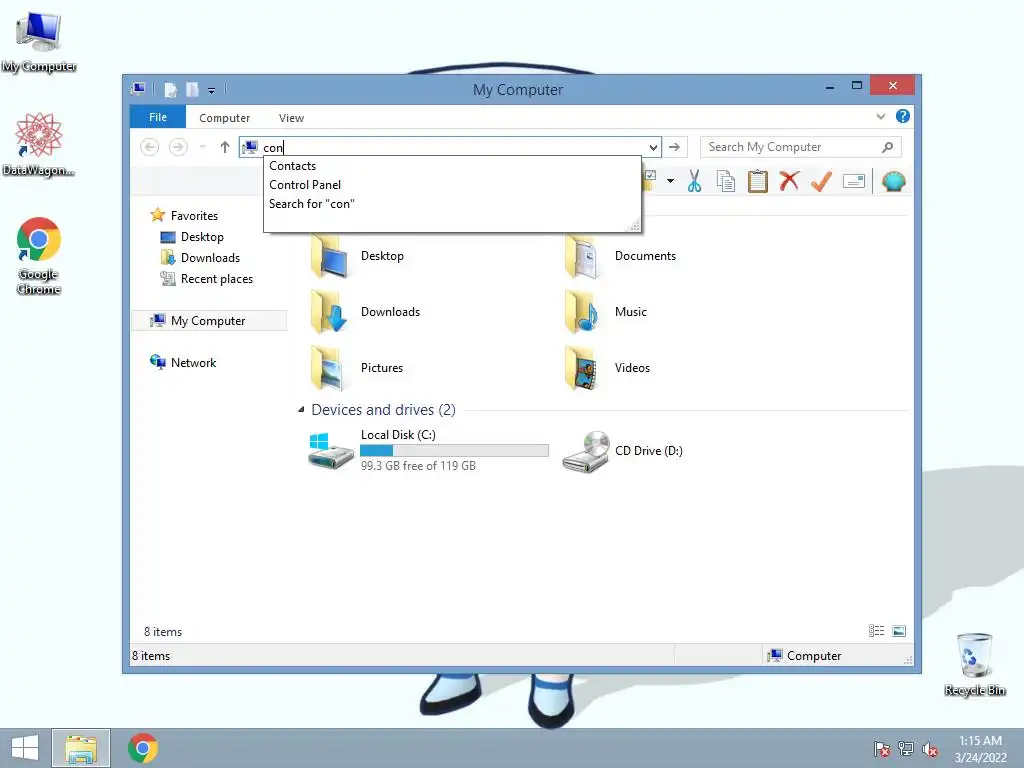Click the blue shell icon in toolbar

pyautogui.click(x=893, y=181)
